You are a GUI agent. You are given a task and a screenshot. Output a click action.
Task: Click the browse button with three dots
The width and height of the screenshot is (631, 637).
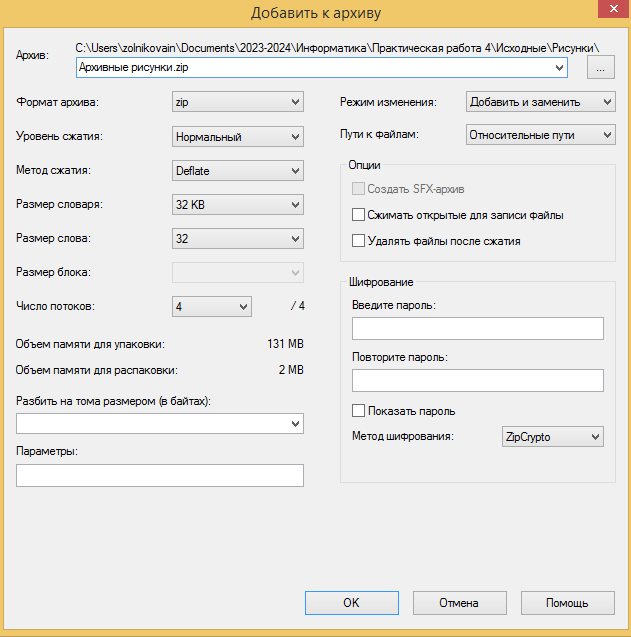(x=601, y=67)
